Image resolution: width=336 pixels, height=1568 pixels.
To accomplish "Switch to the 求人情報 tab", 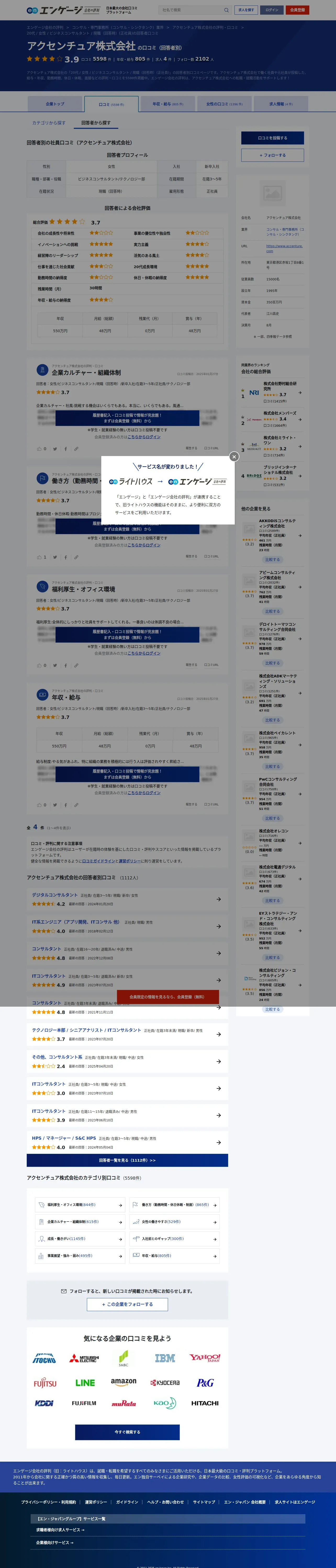I will pyautogui.click(x=281, y=104).
